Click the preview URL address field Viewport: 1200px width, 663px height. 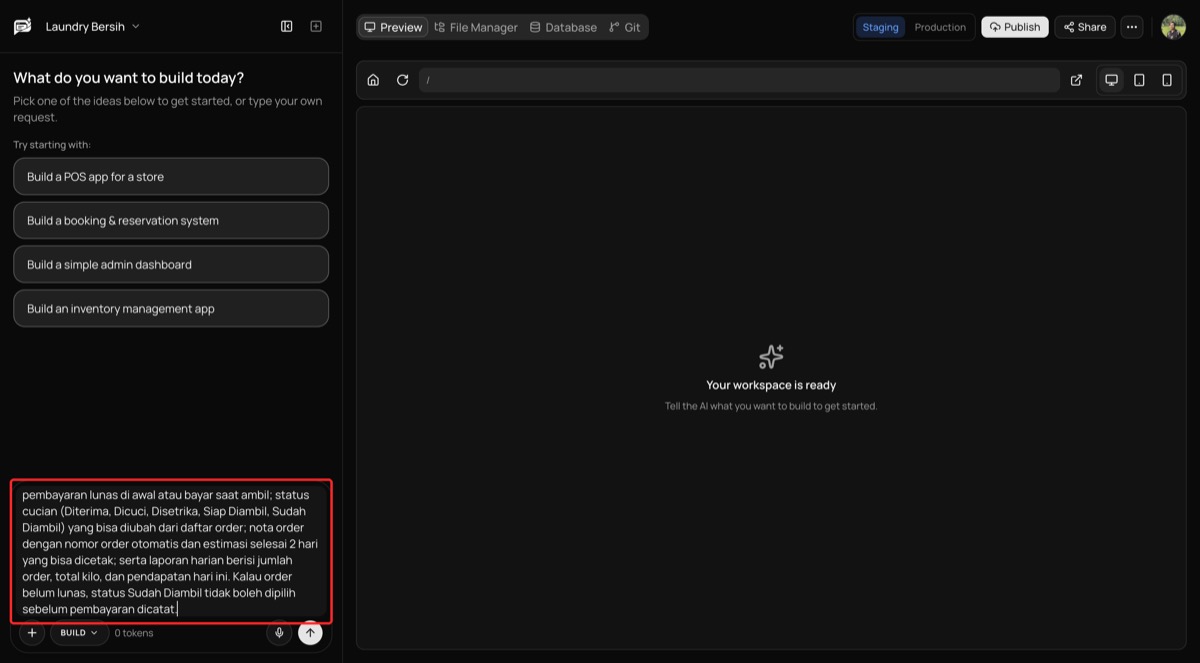click(739, 80)
